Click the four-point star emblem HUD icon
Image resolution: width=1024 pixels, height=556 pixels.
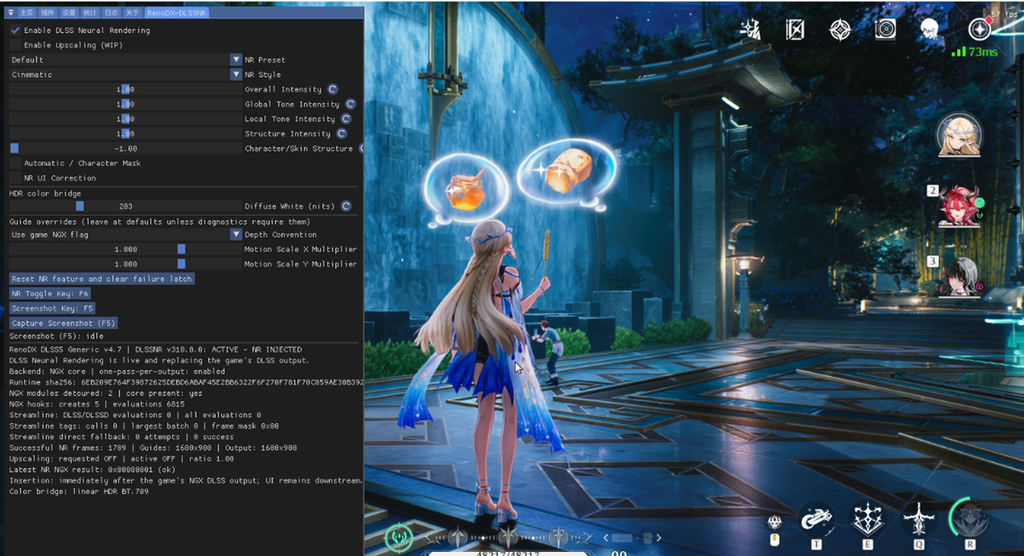840,29
